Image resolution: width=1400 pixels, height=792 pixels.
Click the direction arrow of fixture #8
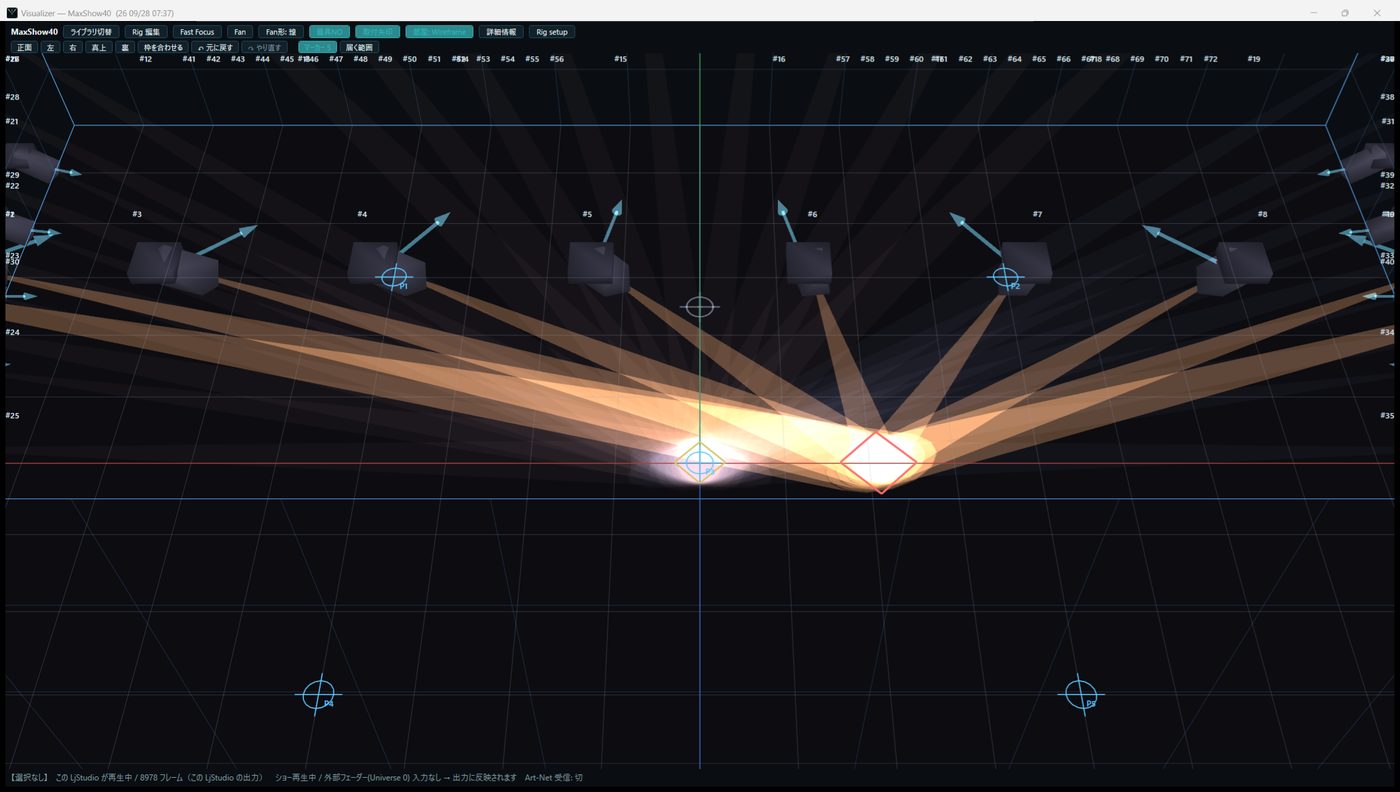1180,245
